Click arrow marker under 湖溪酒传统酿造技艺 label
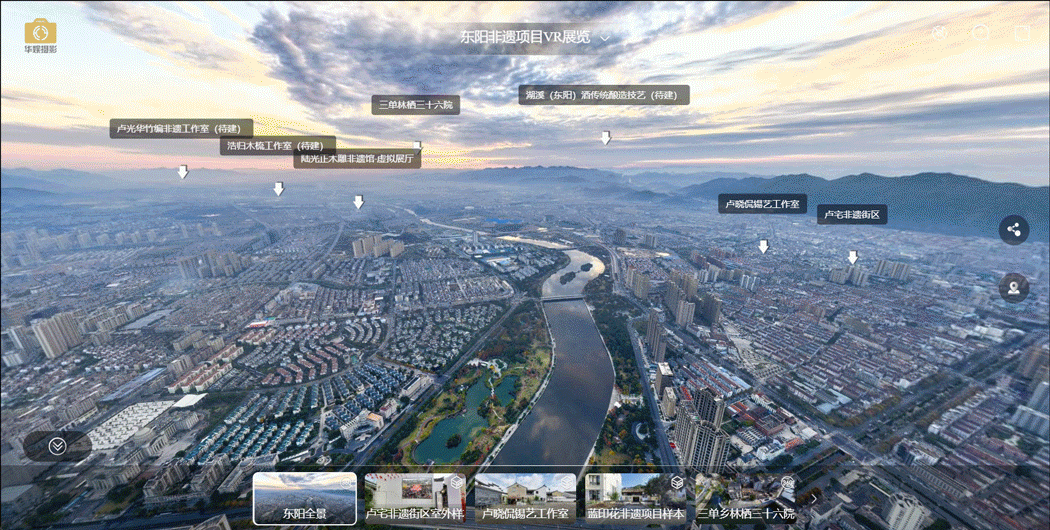The width and height of the screenshot is (1050, 530). click(x=605, y=138)
